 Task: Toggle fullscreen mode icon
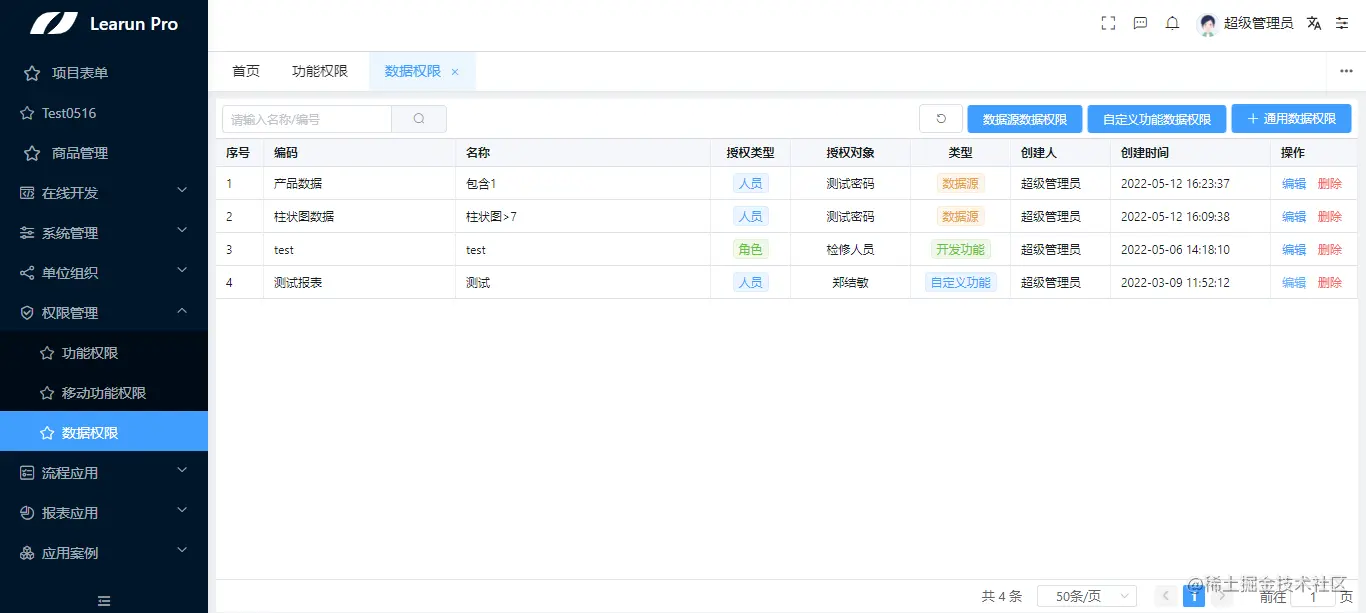point(1108,23)
